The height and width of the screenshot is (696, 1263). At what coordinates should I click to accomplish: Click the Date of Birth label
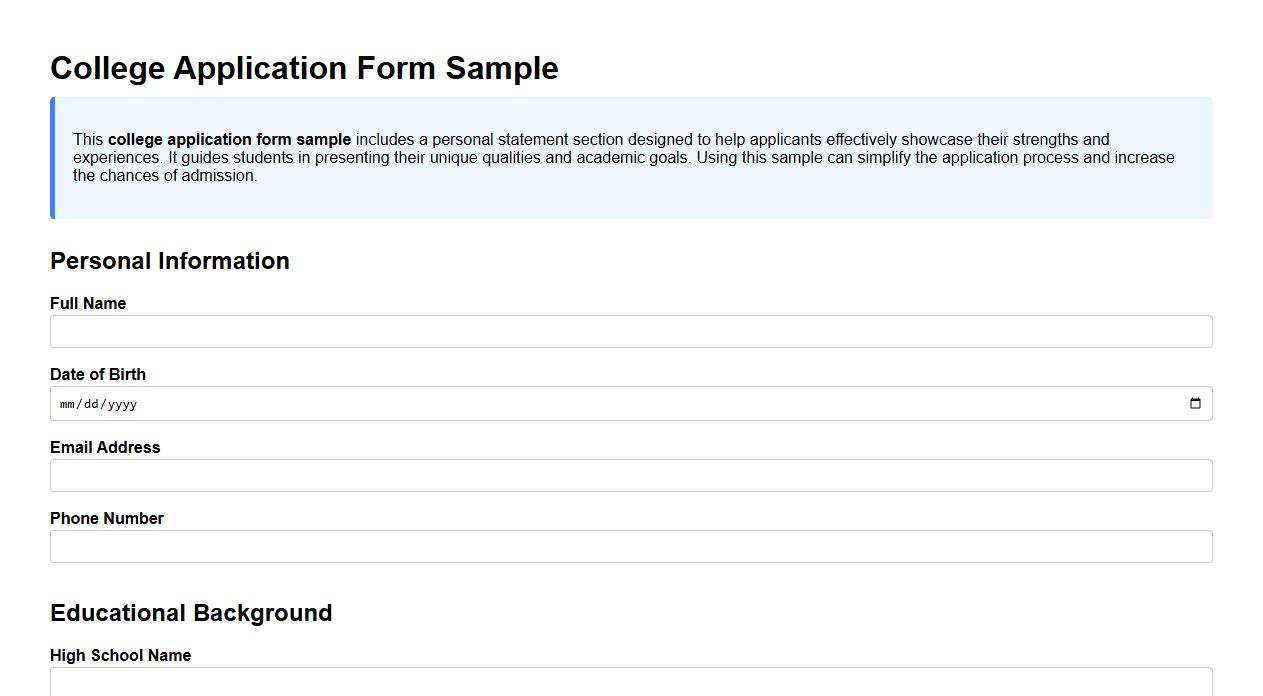[x=97, y=374]
